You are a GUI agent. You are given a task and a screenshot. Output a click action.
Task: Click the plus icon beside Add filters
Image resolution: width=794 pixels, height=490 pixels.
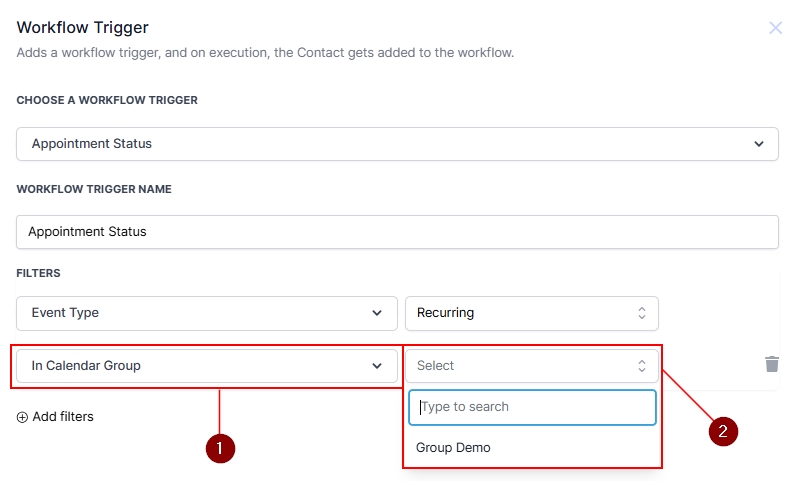pyautogui.click(x=22, y=417)
